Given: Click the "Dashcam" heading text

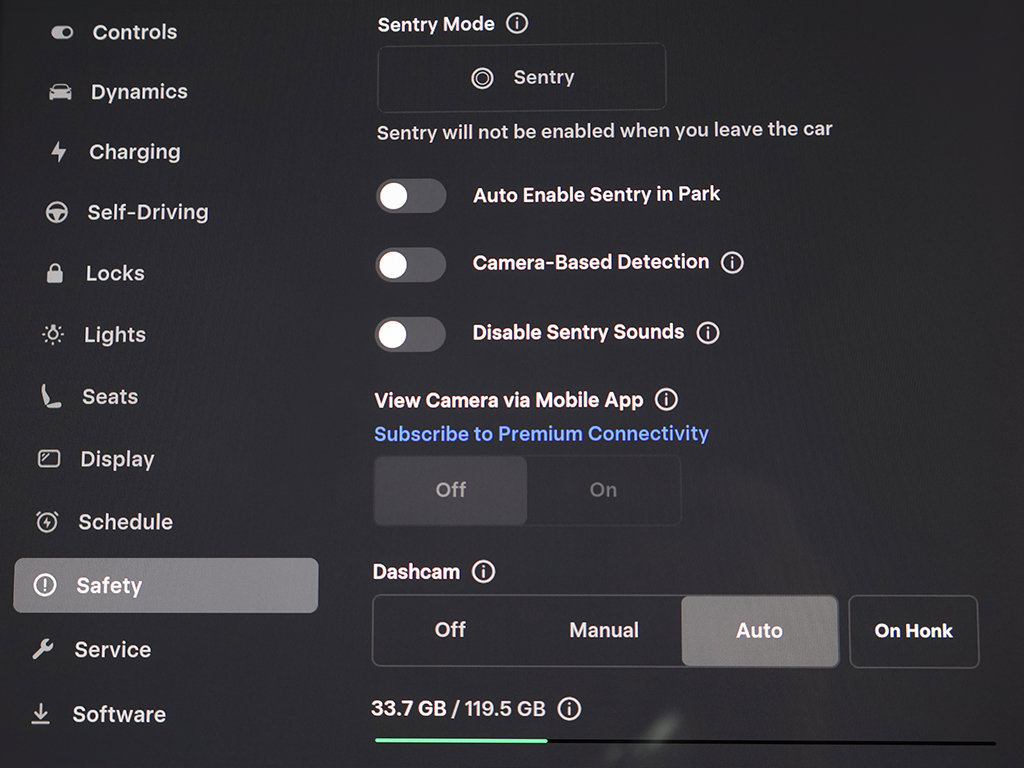Looking at the screenshot, I should (417, 571).
